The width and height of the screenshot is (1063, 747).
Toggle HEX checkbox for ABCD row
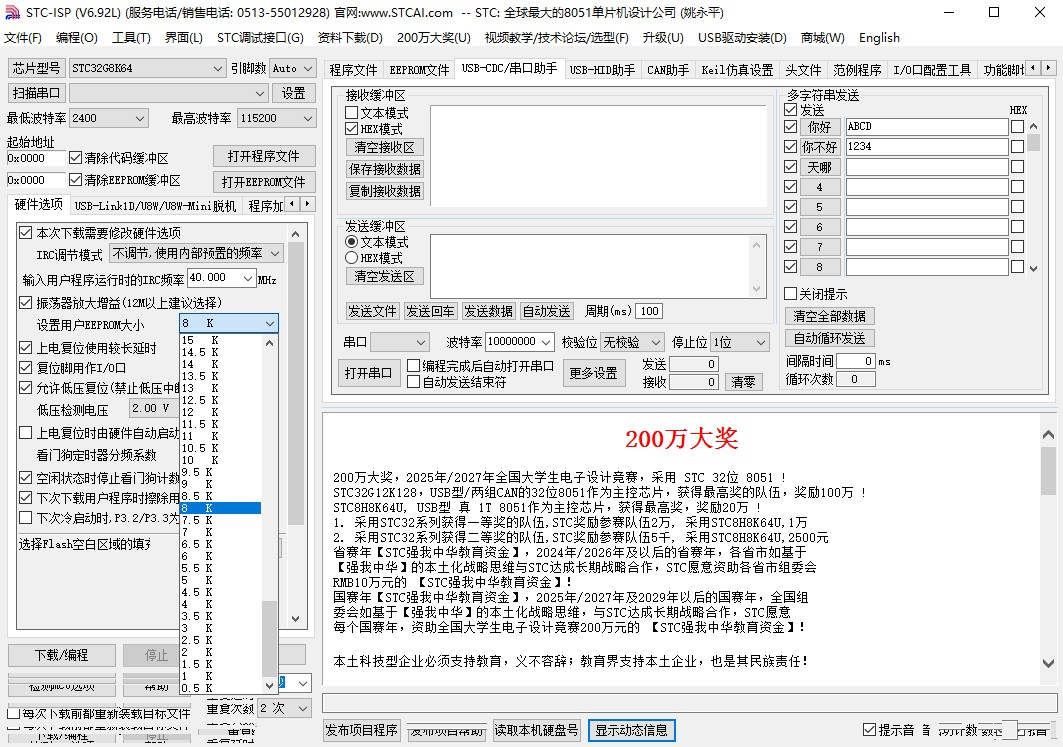pos(1018,127)
